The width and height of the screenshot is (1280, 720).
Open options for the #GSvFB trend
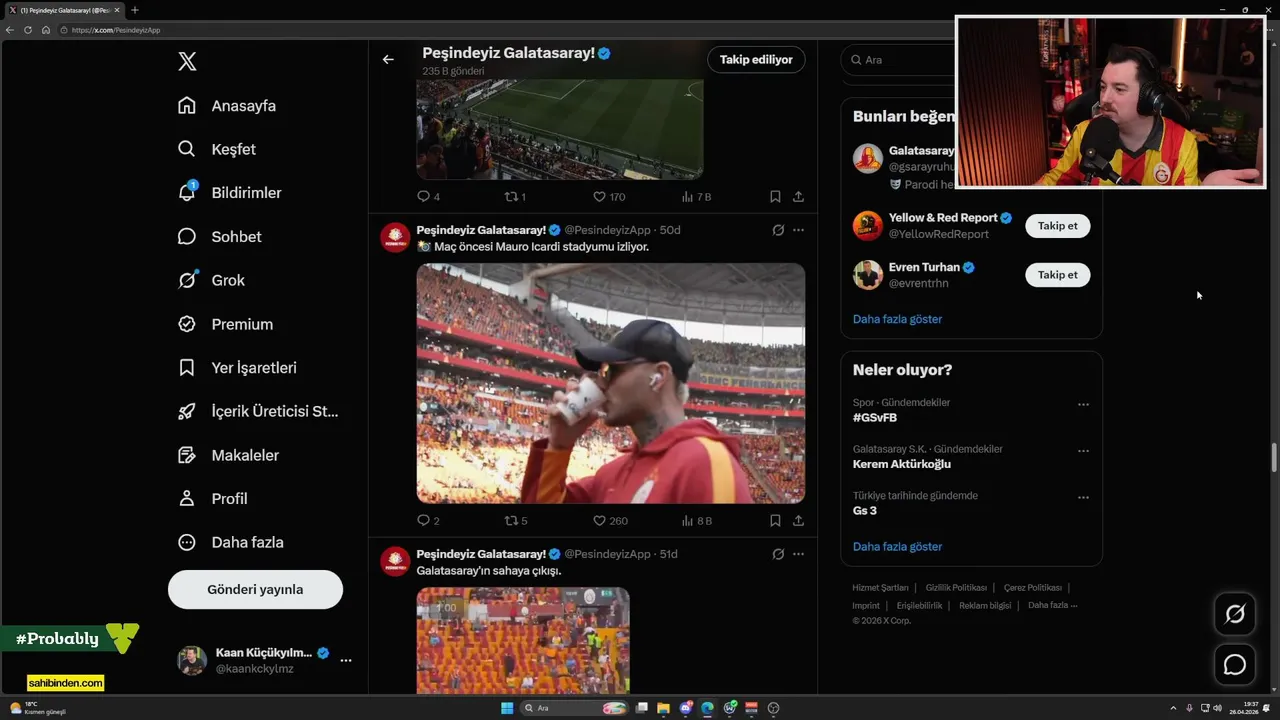[x=1083, y=405]
